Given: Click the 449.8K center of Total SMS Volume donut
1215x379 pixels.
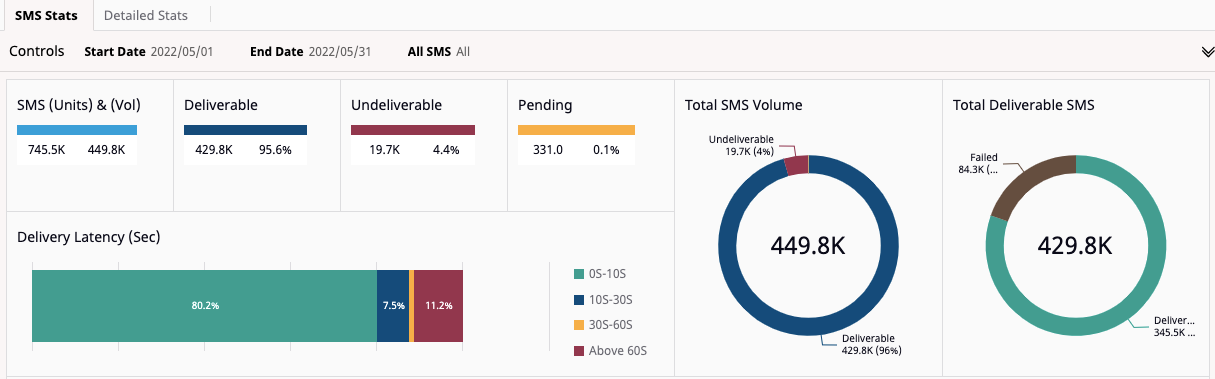Looking at the screenshot, I should coord(809,245).
